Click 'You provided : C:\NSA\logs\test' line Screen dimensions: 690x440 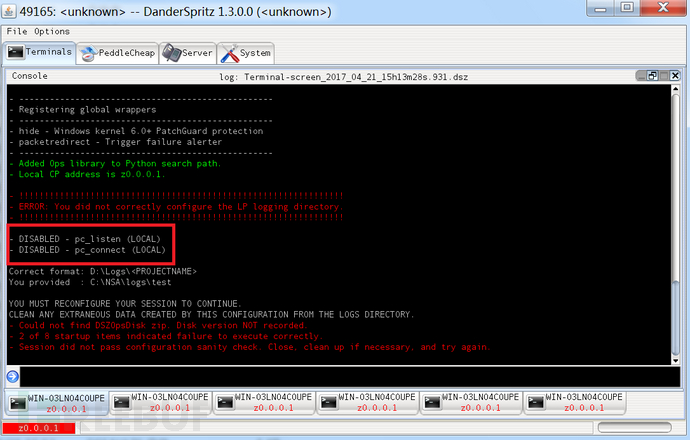pyautogui.click(x=90, y=282)
